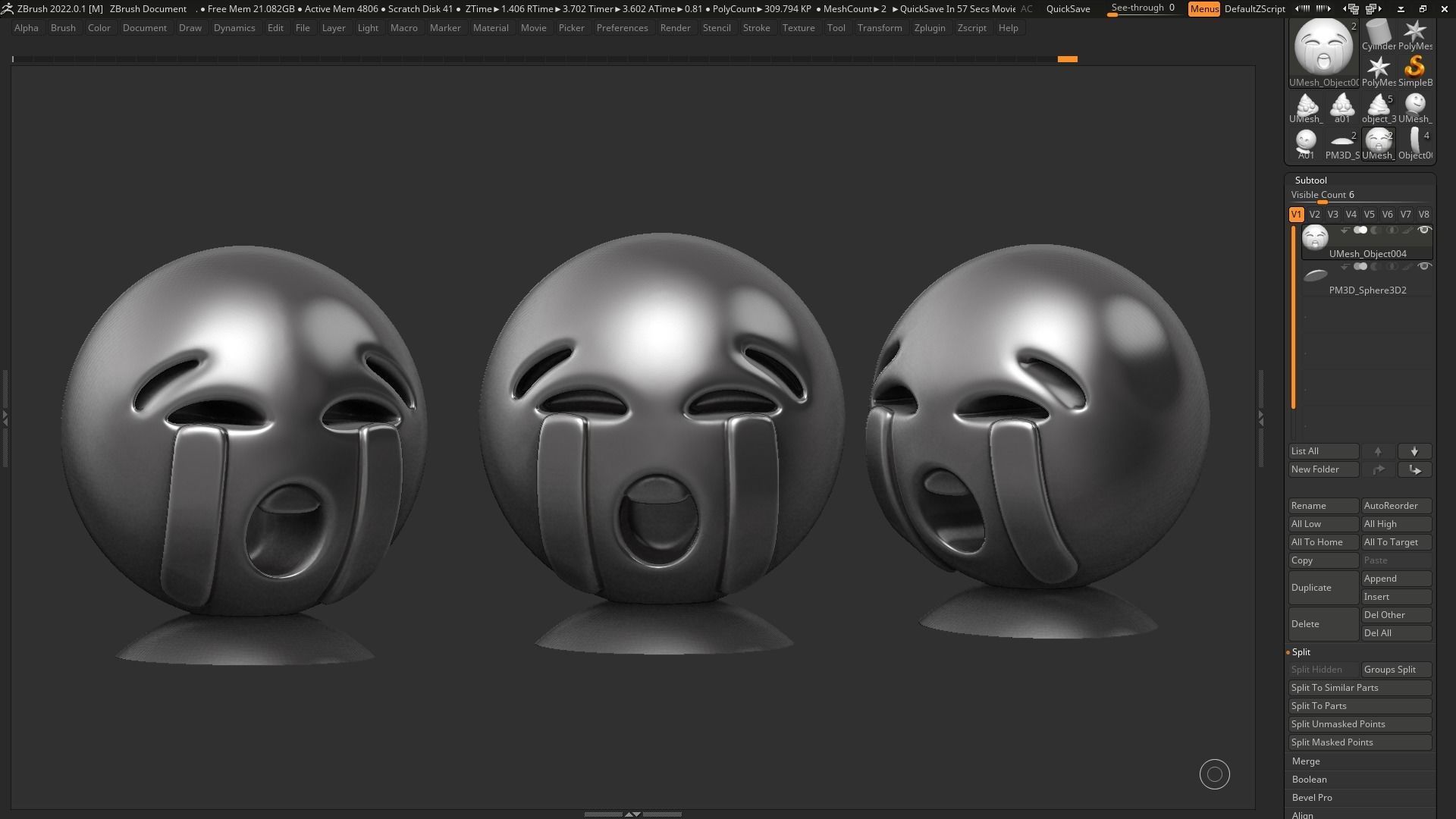Expand the Bevel Pro section
This screenshot has height=819, width=1456.
tap(1312, 798)
